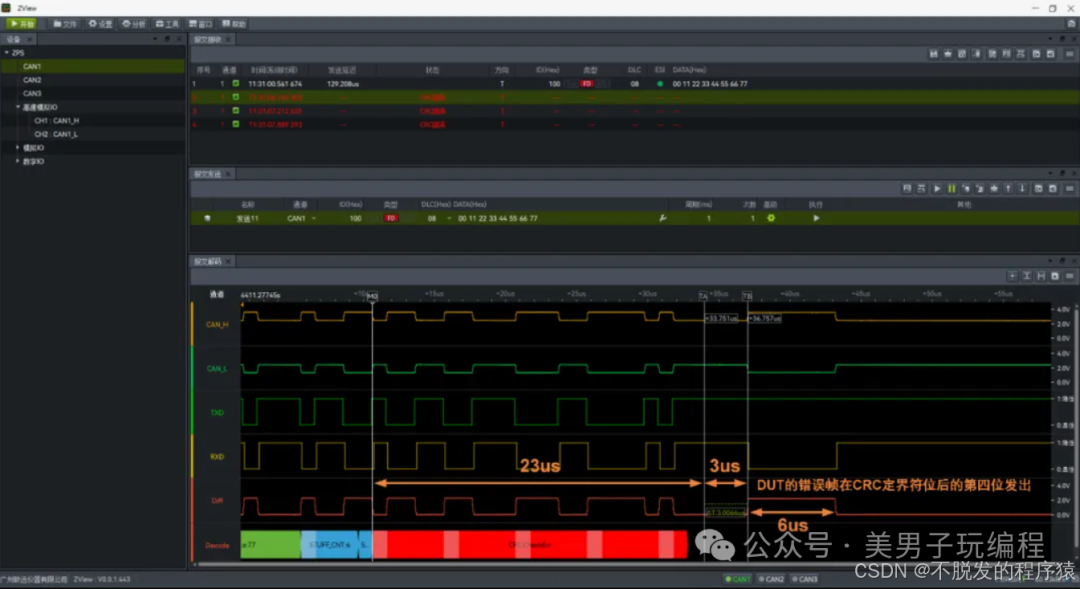Click the green pause icon in the send toolbar
The height and width of the screenshot is (589, 1080).
pyautogui.click(x=951, y=189)
